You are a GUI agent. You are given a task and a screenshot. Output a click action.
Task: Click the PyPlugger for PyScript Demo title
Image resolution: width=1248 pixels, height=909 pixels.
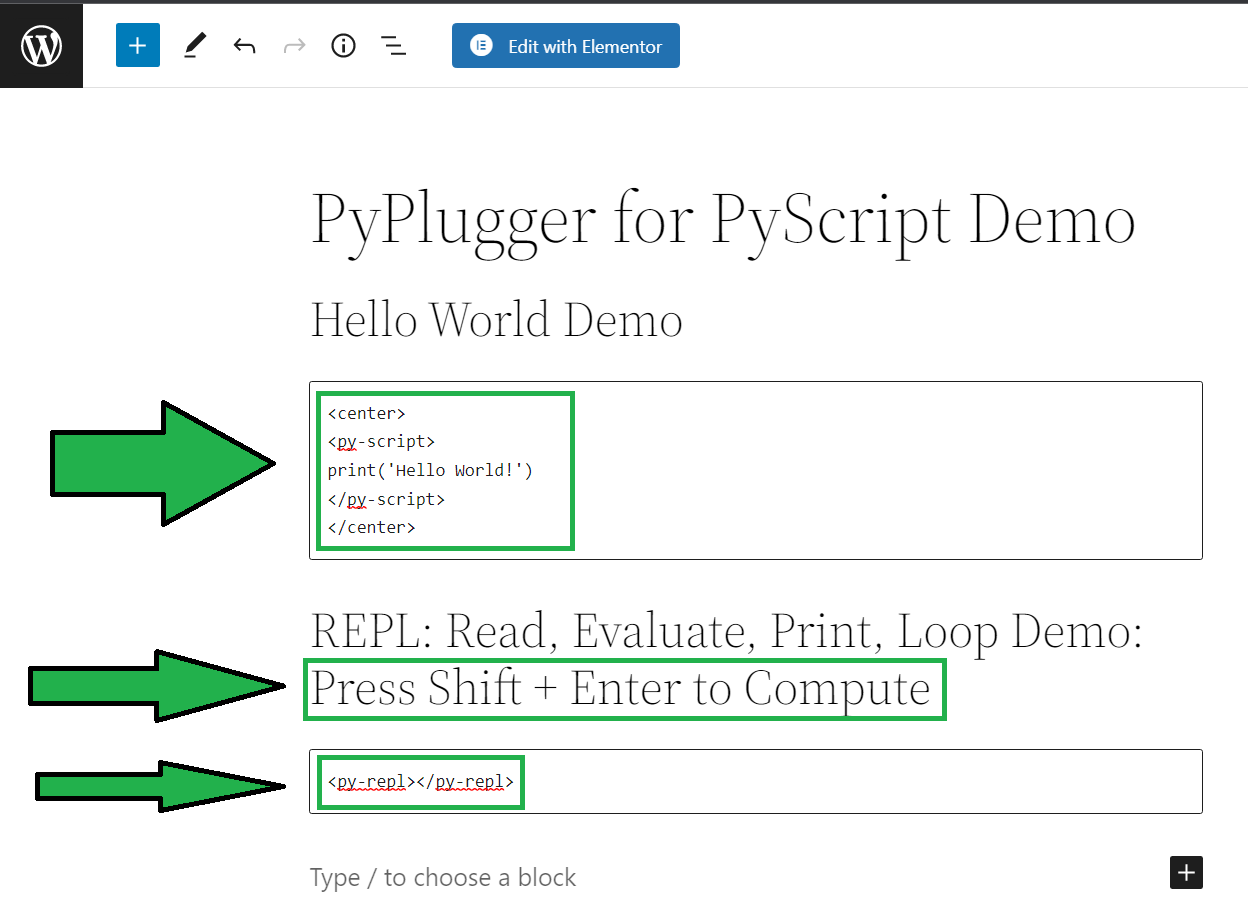pyautogui.click(x=723, y=218)
